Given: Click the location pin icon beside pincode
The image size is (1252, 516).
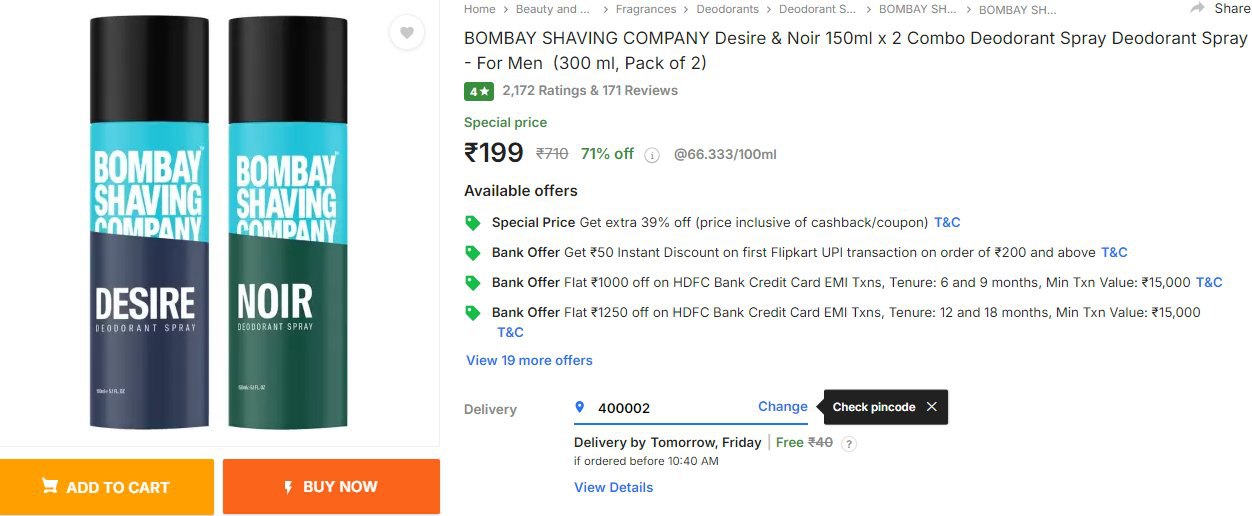Looking at the screenshot, I should [x=579, y=407].
